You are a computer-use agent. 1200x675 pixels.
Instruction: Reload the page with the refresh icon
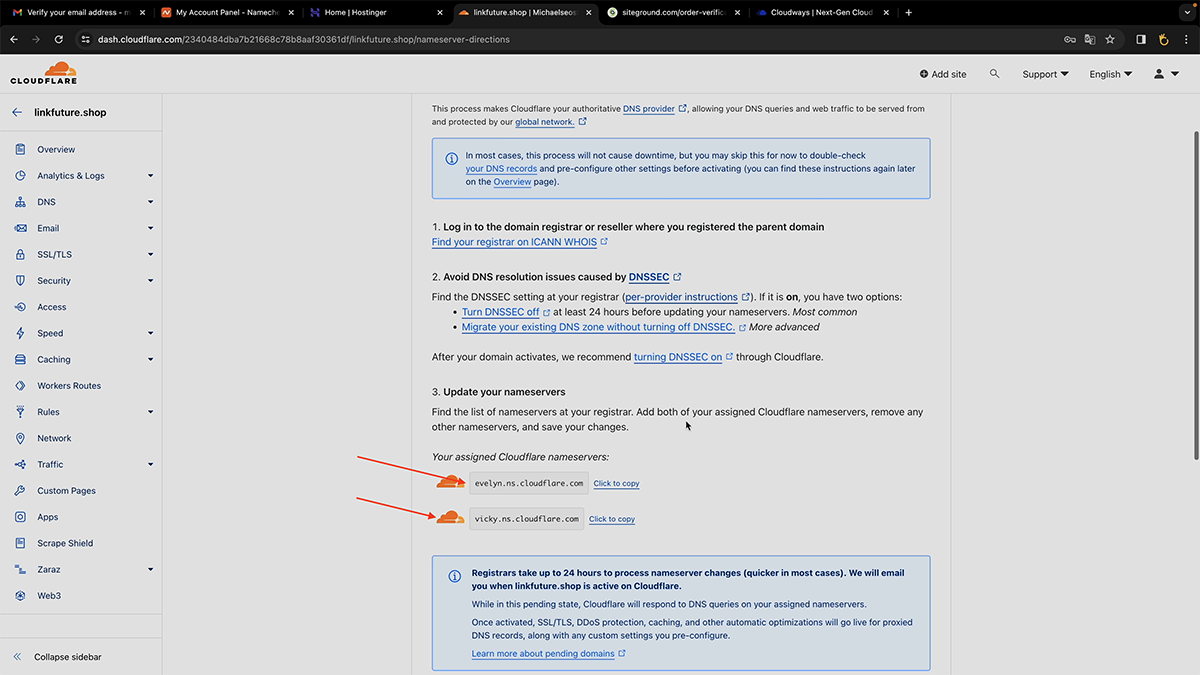(x=59, y=39)
